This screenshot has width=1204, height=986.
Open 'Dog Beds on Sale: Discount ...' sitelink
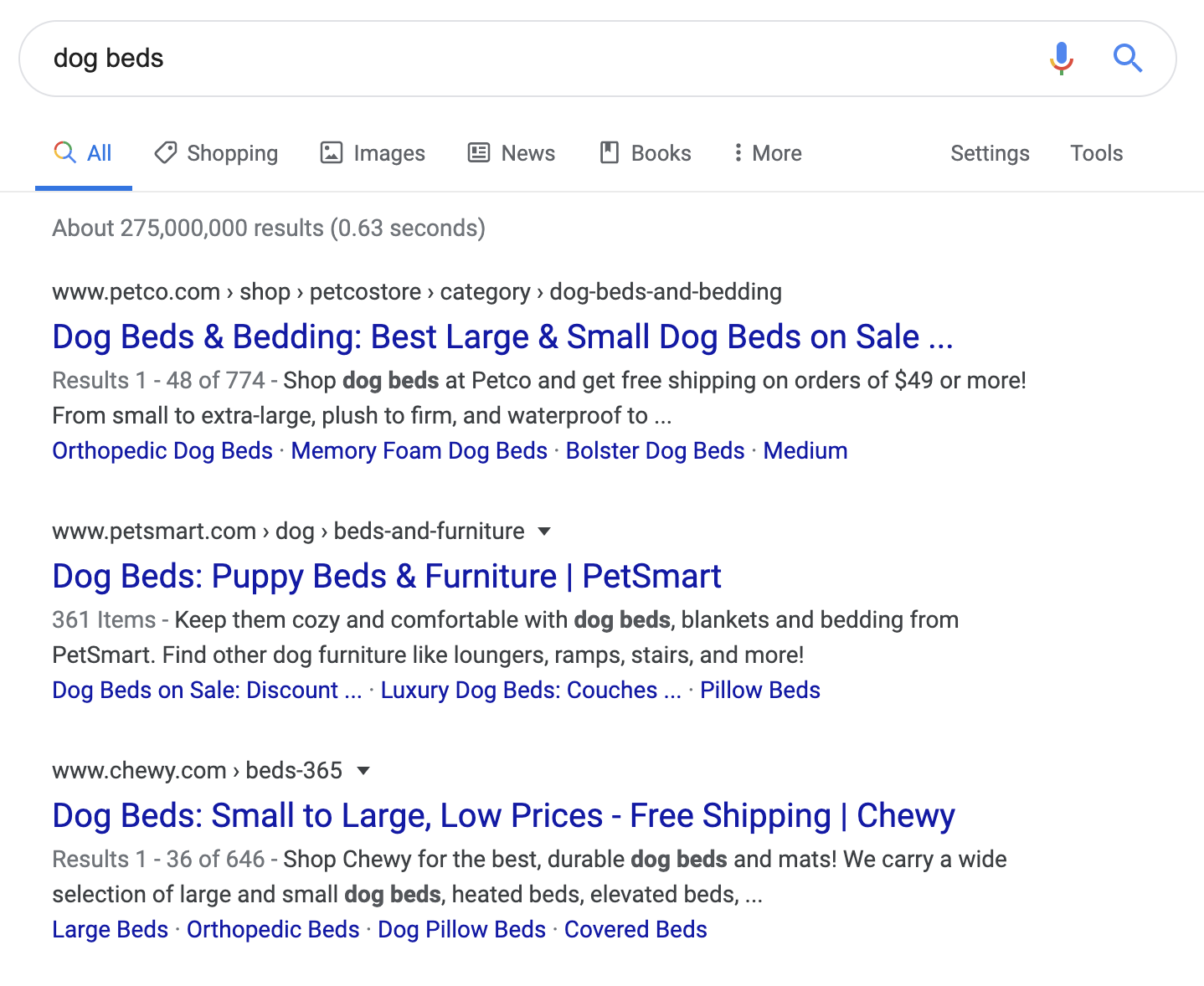[x=207, y=690]
